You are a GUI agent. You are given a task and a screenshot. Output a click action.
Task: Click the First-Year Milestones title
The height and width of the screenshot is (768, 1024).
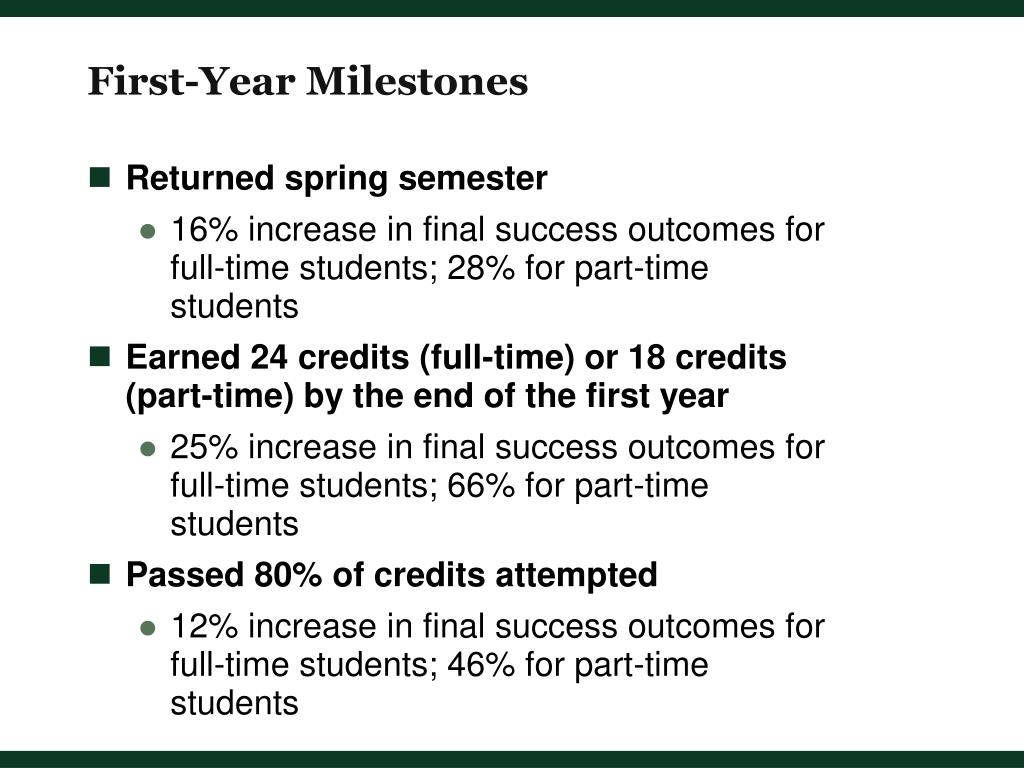pyautogui.click(x=308, y=82)
